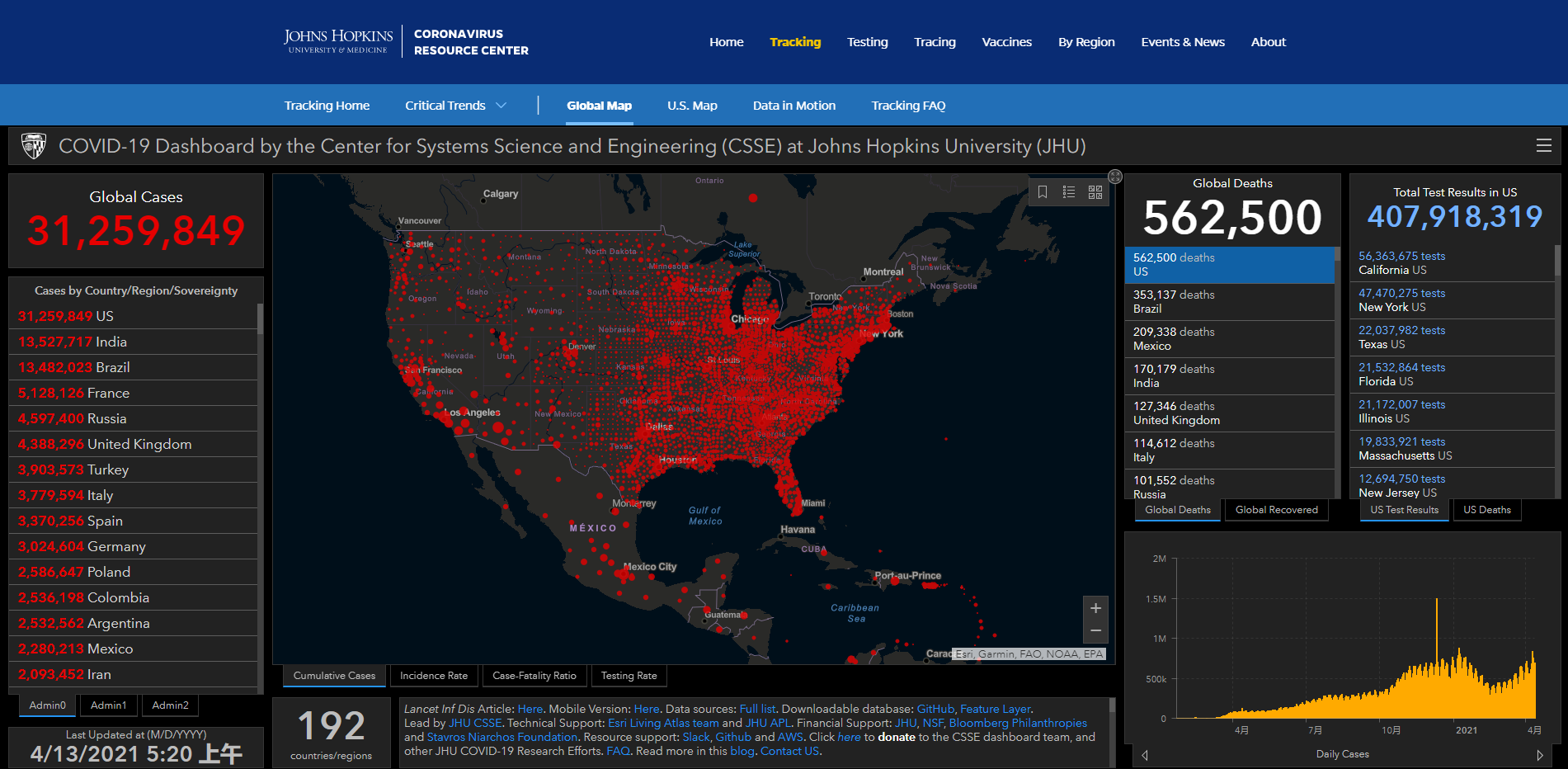Open the About page
The height and width of the screenshot is (769, 1568).
1268,42
